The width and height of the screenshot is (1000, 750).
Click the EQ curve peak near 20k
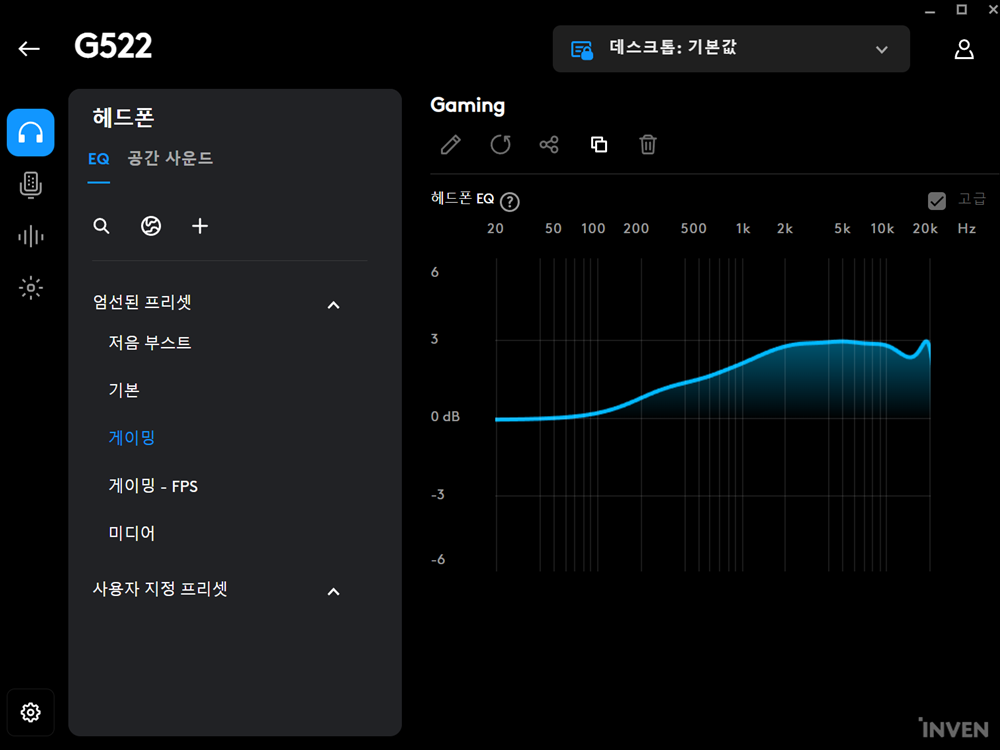(927, 343)
